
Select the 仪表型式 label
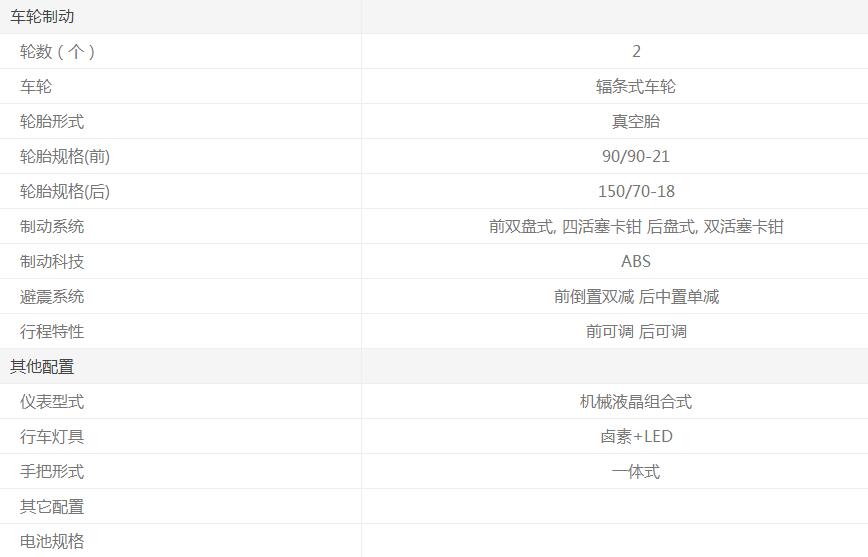pos(52,402)
